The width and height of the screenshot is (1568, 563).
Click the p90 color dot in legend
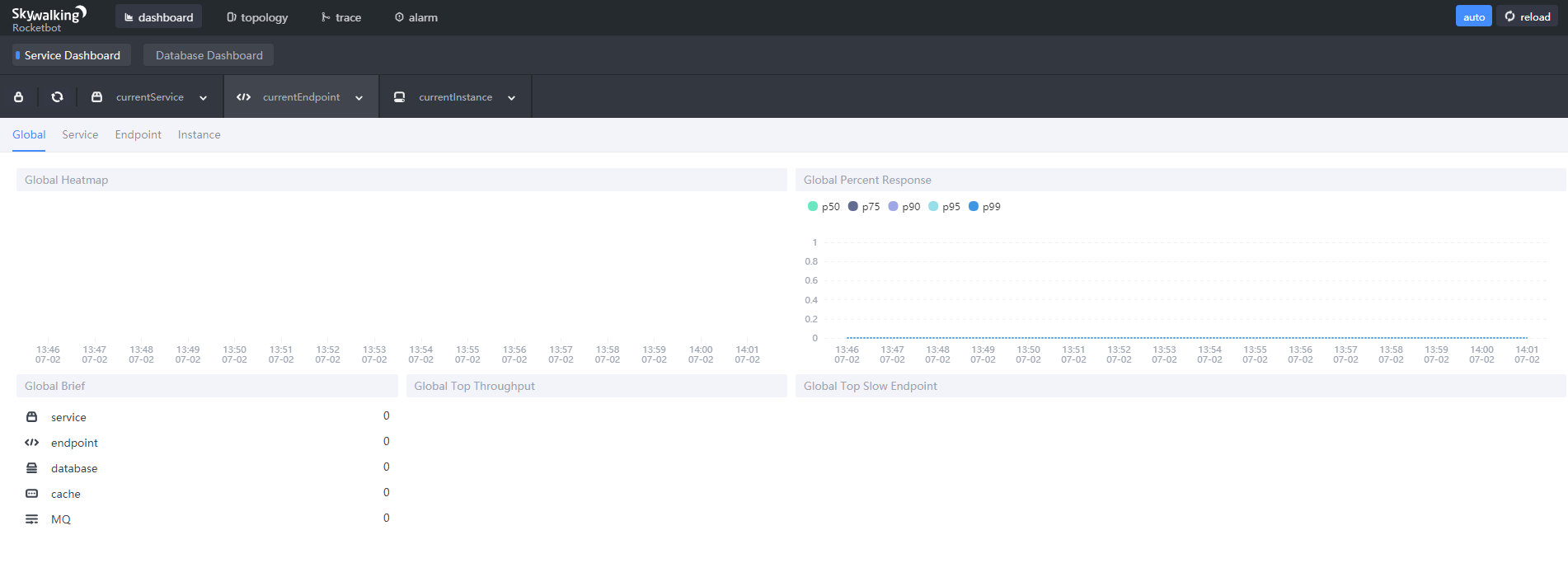(x=893, y=206)
